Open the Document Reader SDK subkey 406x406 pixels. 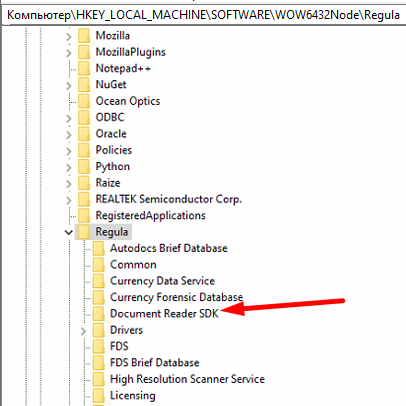point(164,313)
